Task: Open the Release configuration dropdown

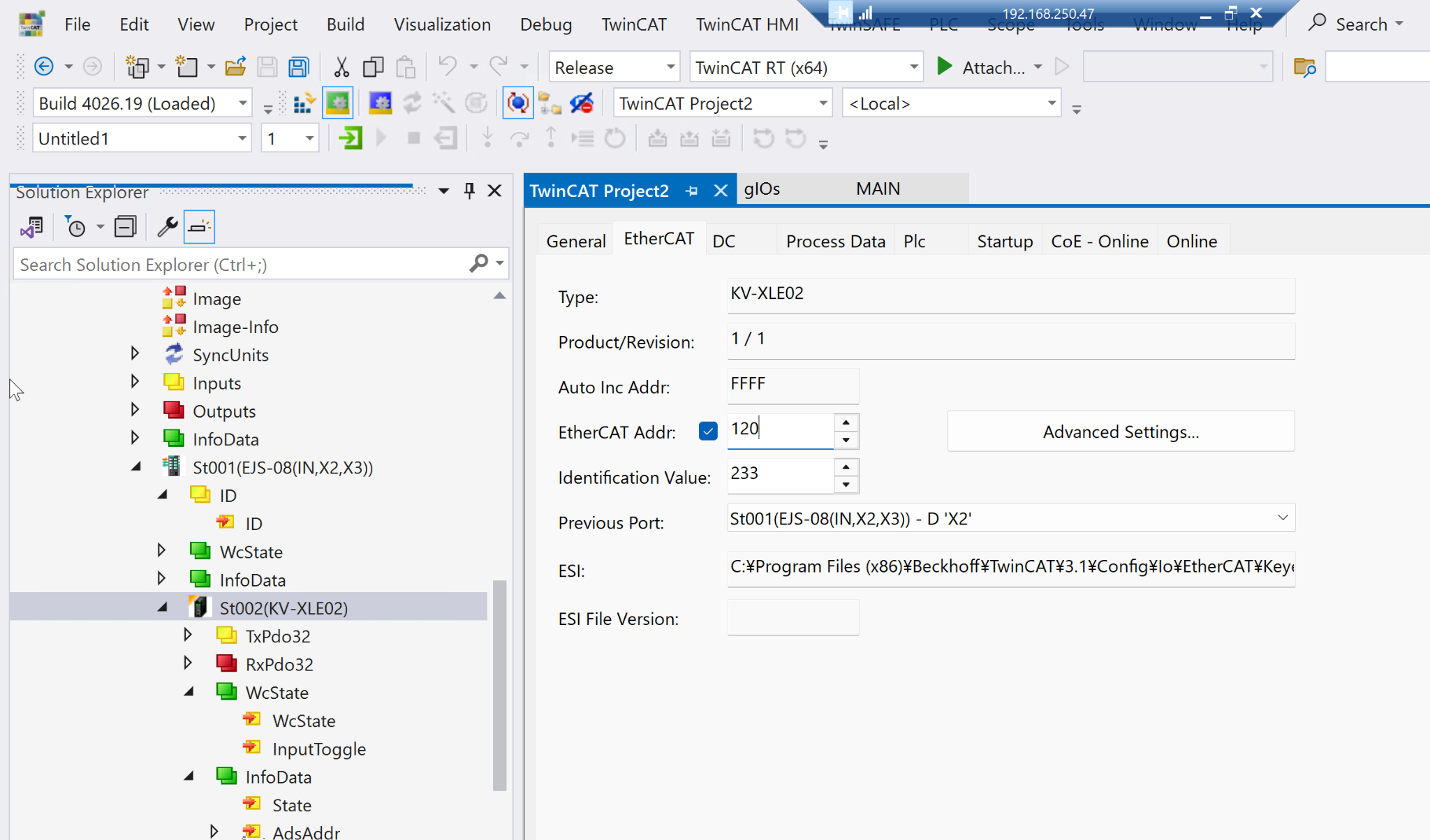Action: 670,68
